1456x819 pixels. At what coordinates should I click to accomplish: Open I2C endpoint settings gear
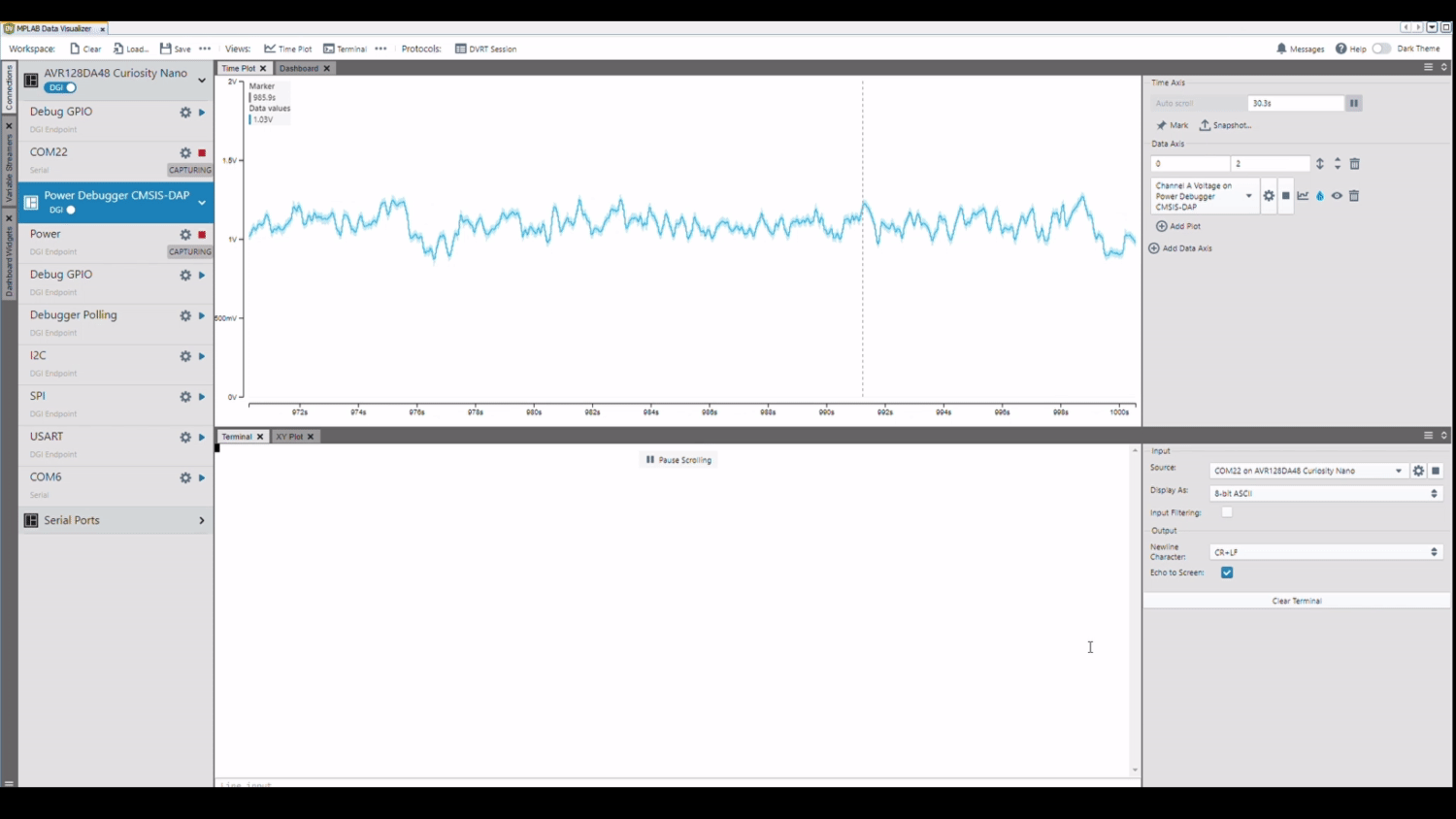[x=185, y=357]
